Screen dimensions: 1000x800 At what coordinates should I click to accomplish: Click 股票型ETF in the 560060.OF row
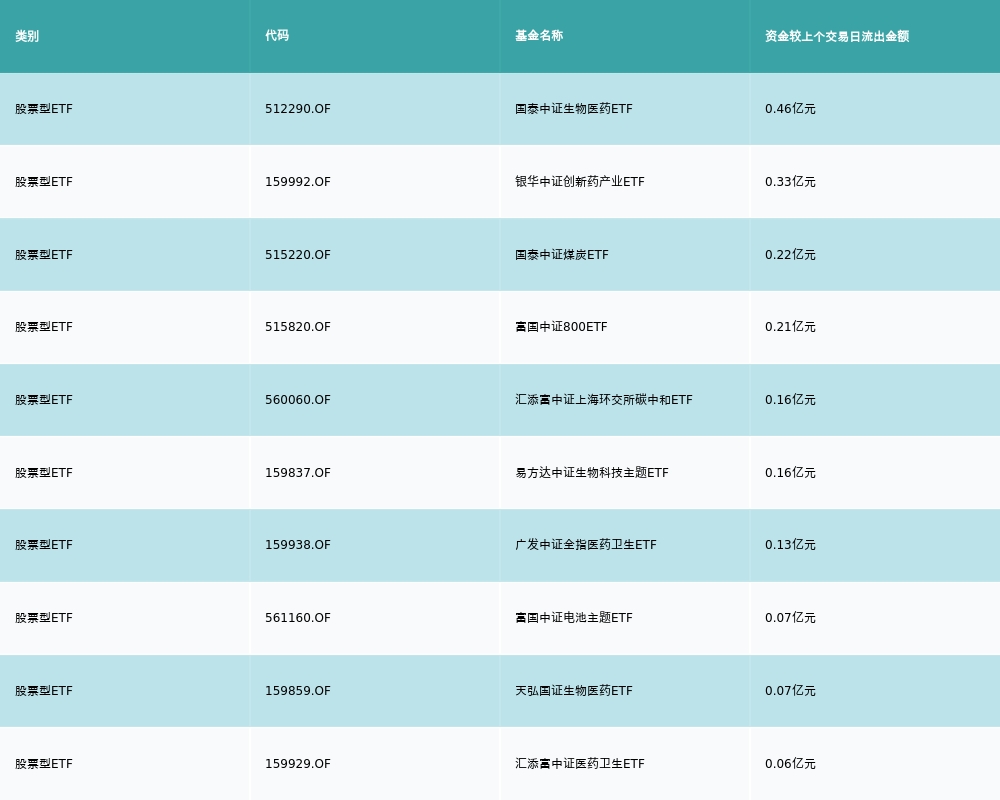pos(44,400)
